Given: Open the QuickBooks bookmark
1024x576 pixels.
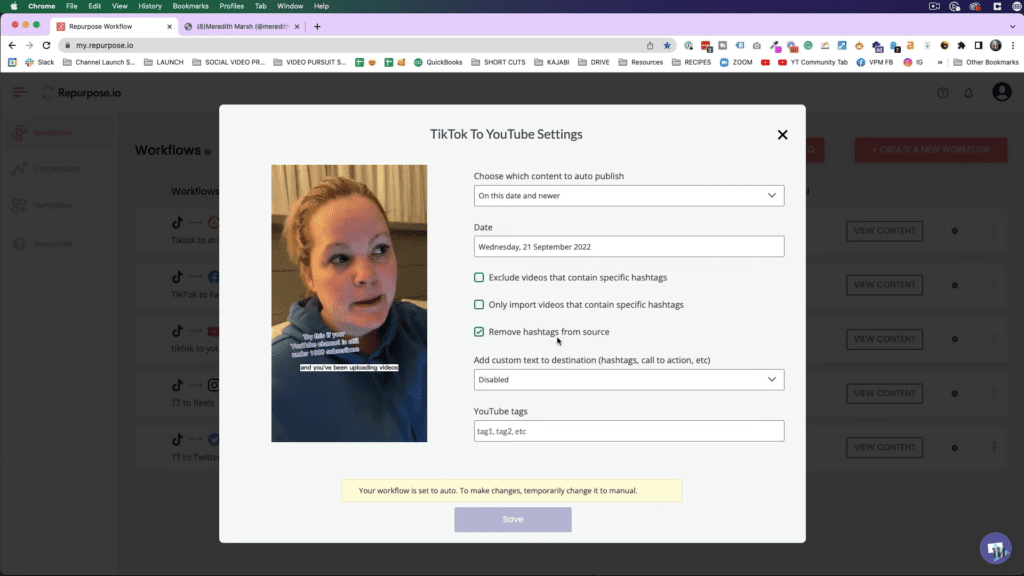Looking at the screenshot, I should (x=438, y=62).
